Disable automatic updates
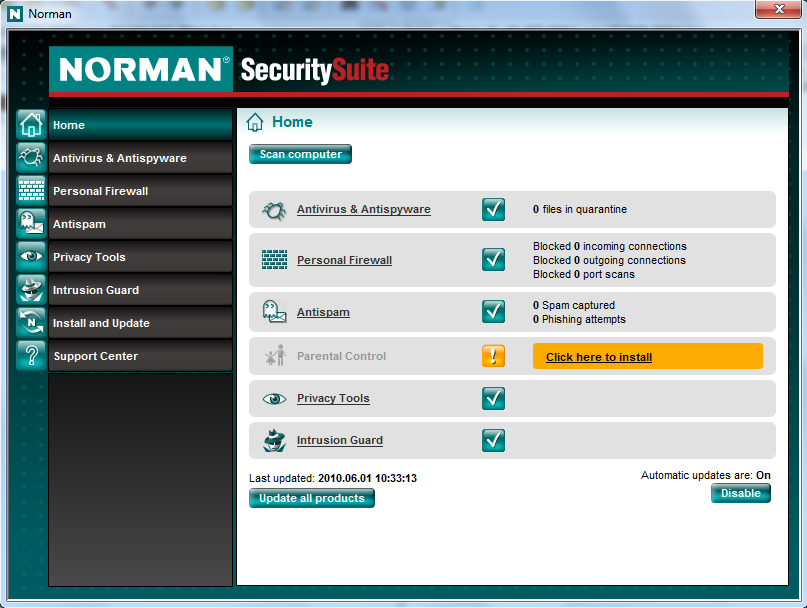 pyautogui.click(x=740, y=493)
